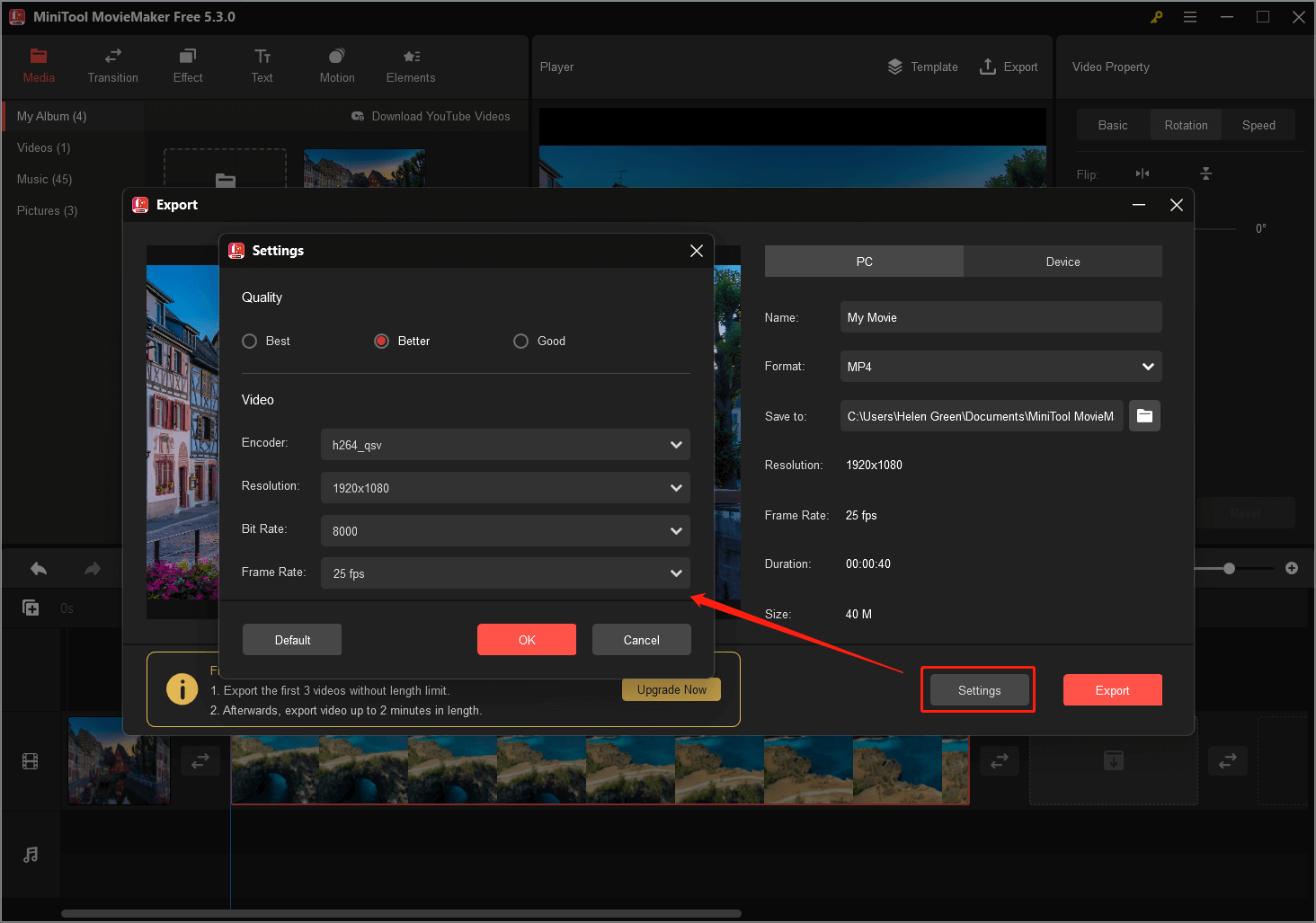Image resolution: width=1316 pixels, height=923 pixels.
Task: Open the Elements tool in top toolbar
Action: pyautogui.click(x=411, y=66)
